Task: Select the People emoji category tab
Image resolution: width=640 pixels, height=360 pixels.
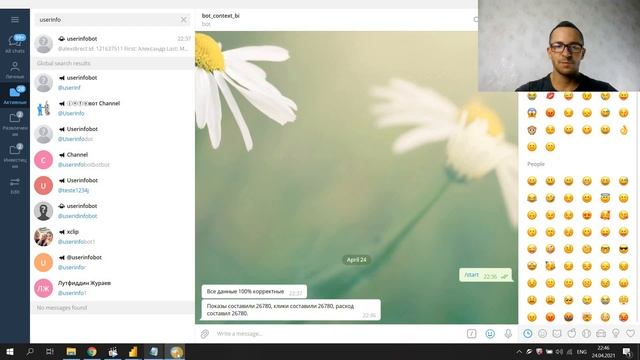Action: tap(542, 334)
